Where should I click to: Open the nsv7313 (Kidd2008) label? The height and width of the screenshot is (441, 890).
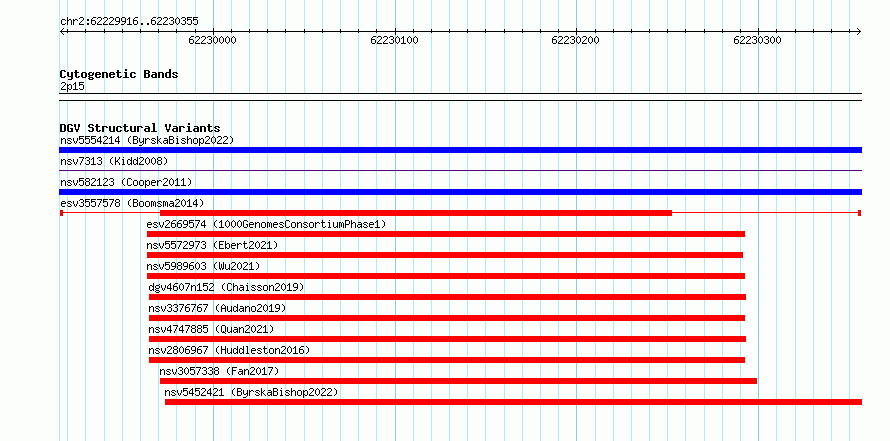tap(115, 161)
